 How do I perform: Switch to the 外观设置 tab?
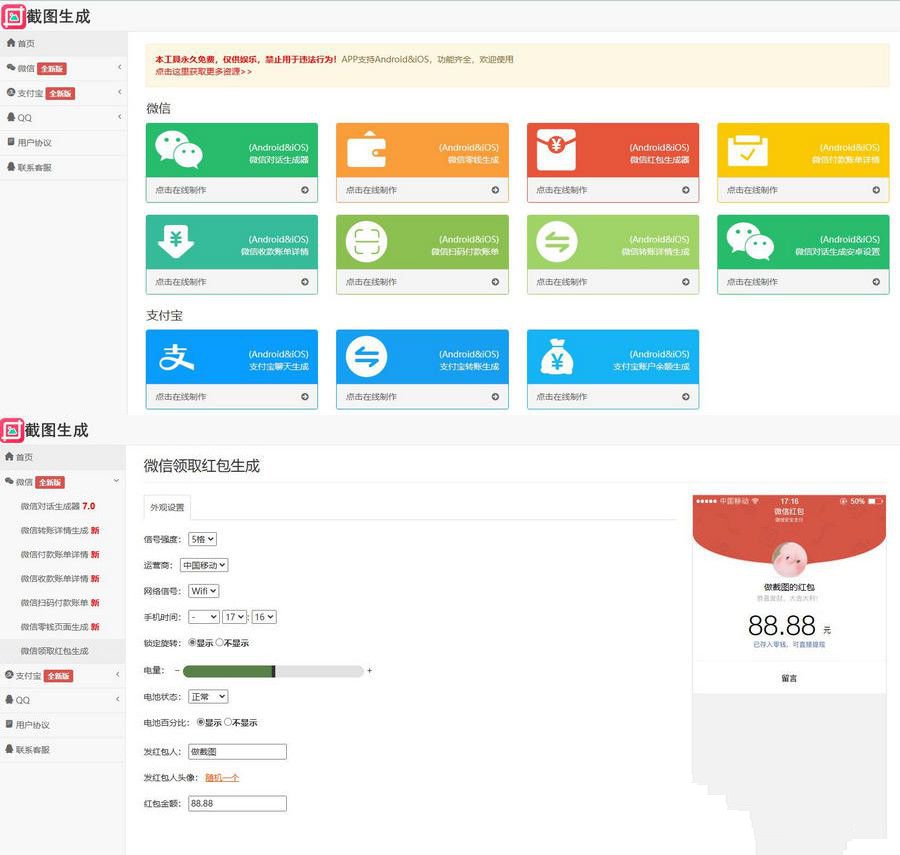166,506
